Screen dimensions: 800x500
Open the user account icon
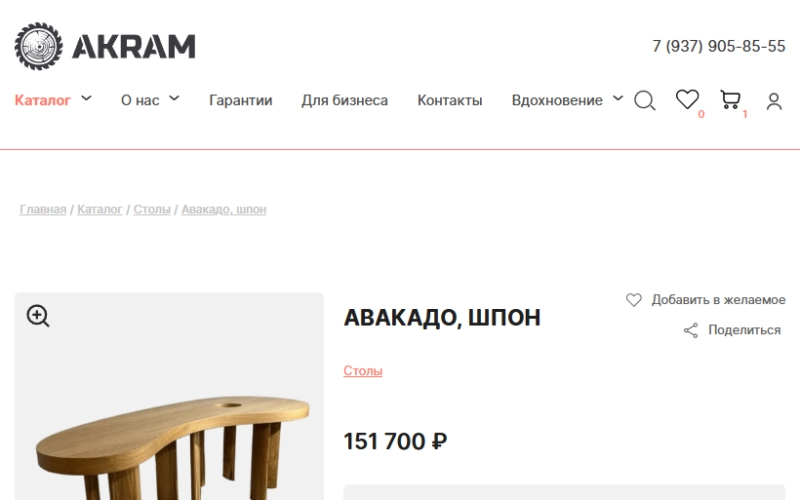point(774,101)
